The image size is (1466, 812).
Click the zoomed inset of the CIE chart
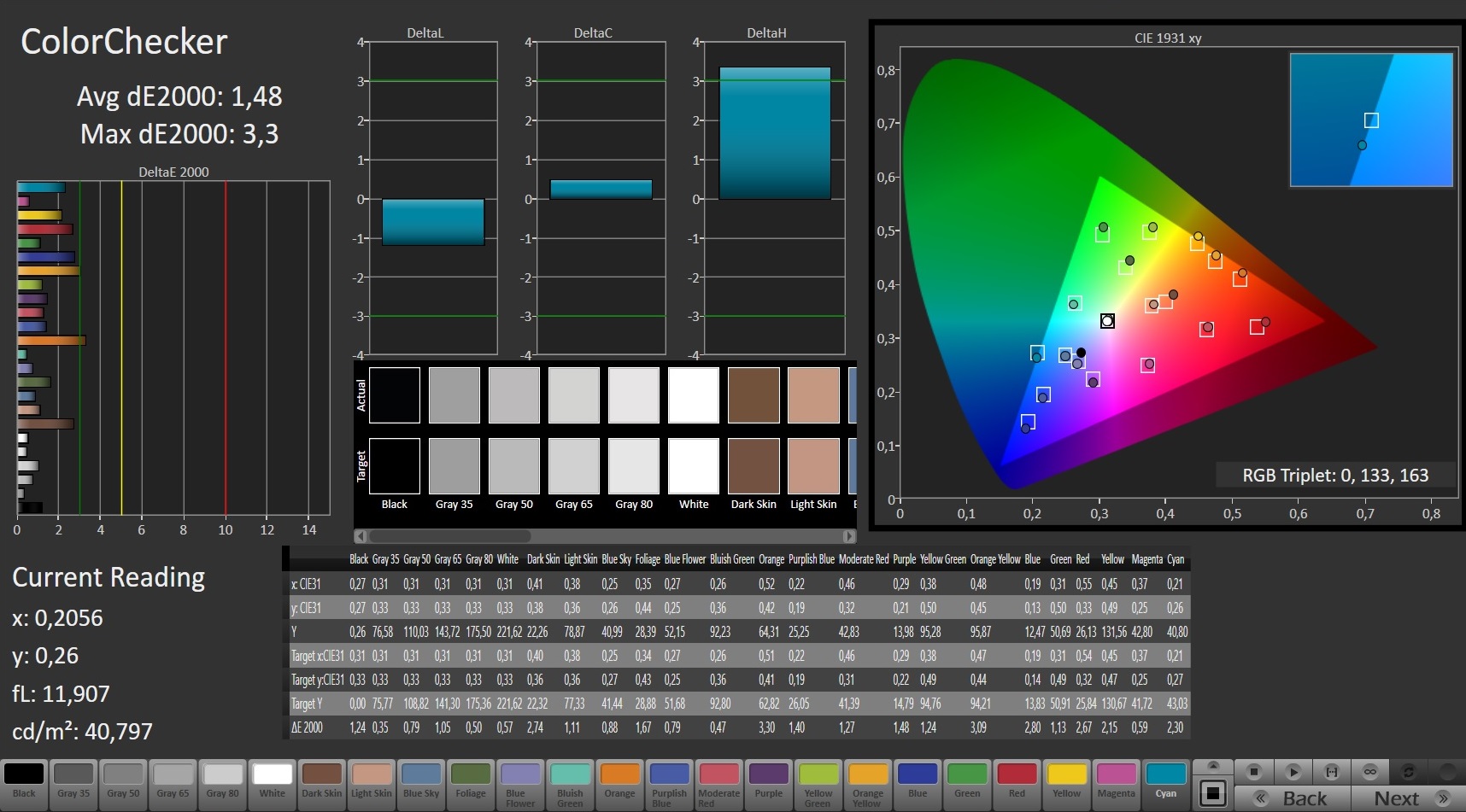click(1371, 120)
